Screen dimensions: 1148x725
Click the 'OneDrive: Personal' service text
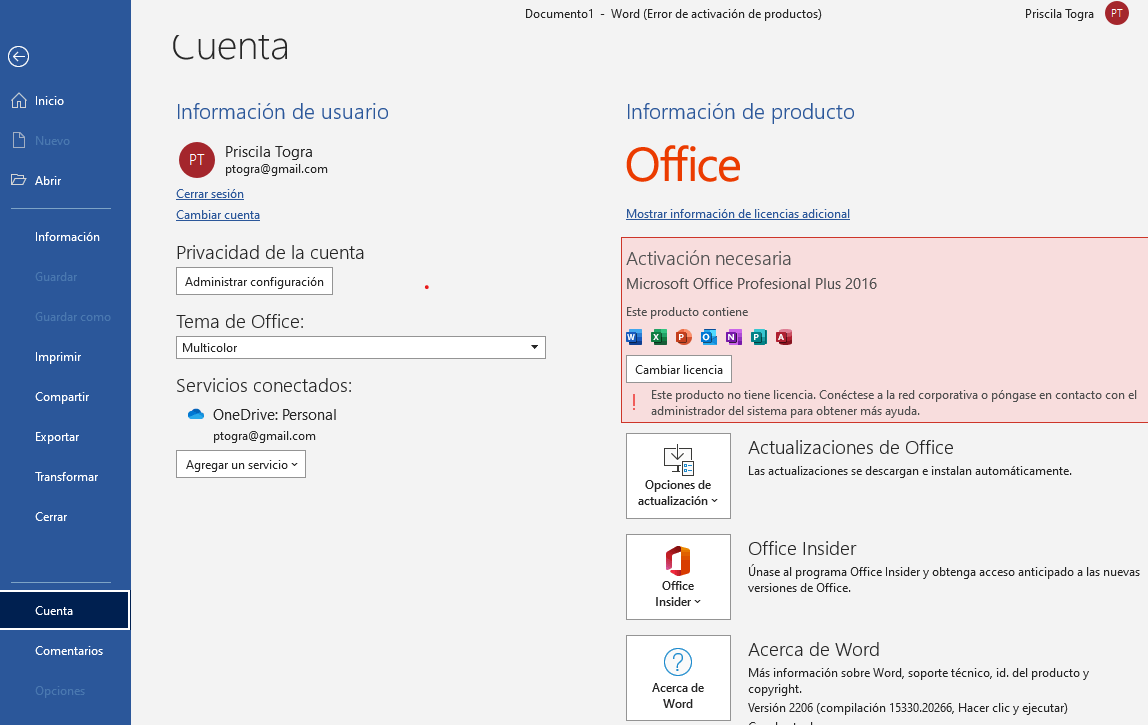[275, 414]
